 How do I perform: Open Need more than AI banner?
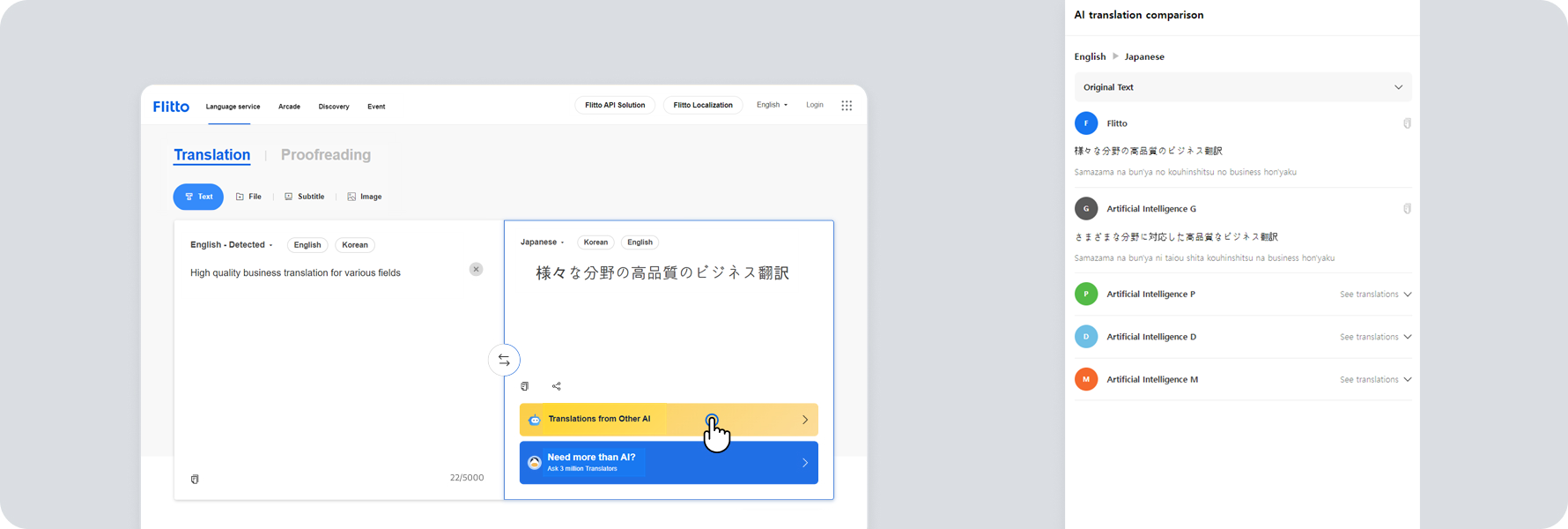(x=669, y=463)
